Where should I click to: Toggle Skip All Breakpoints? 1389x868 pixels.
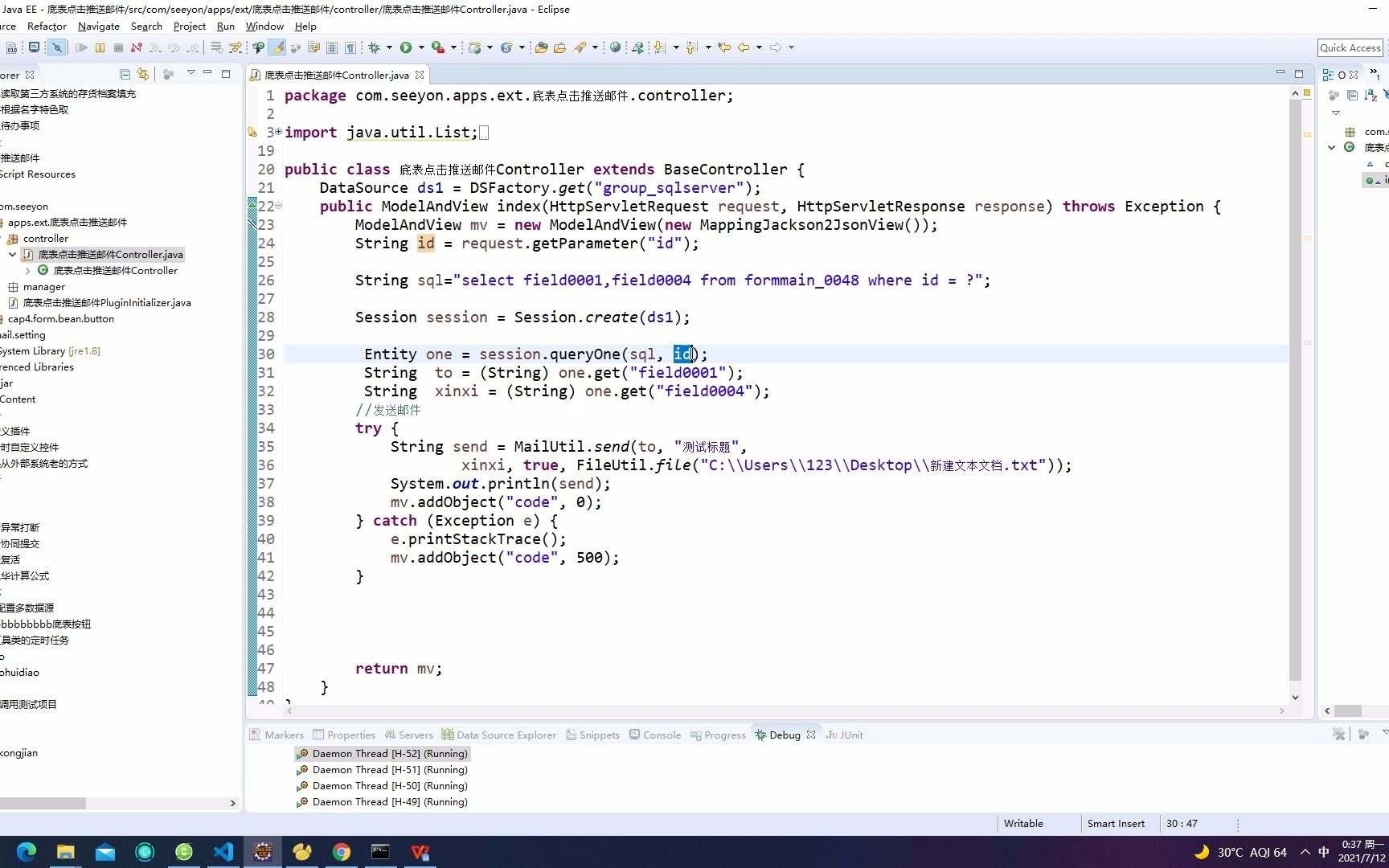point(56,47)
